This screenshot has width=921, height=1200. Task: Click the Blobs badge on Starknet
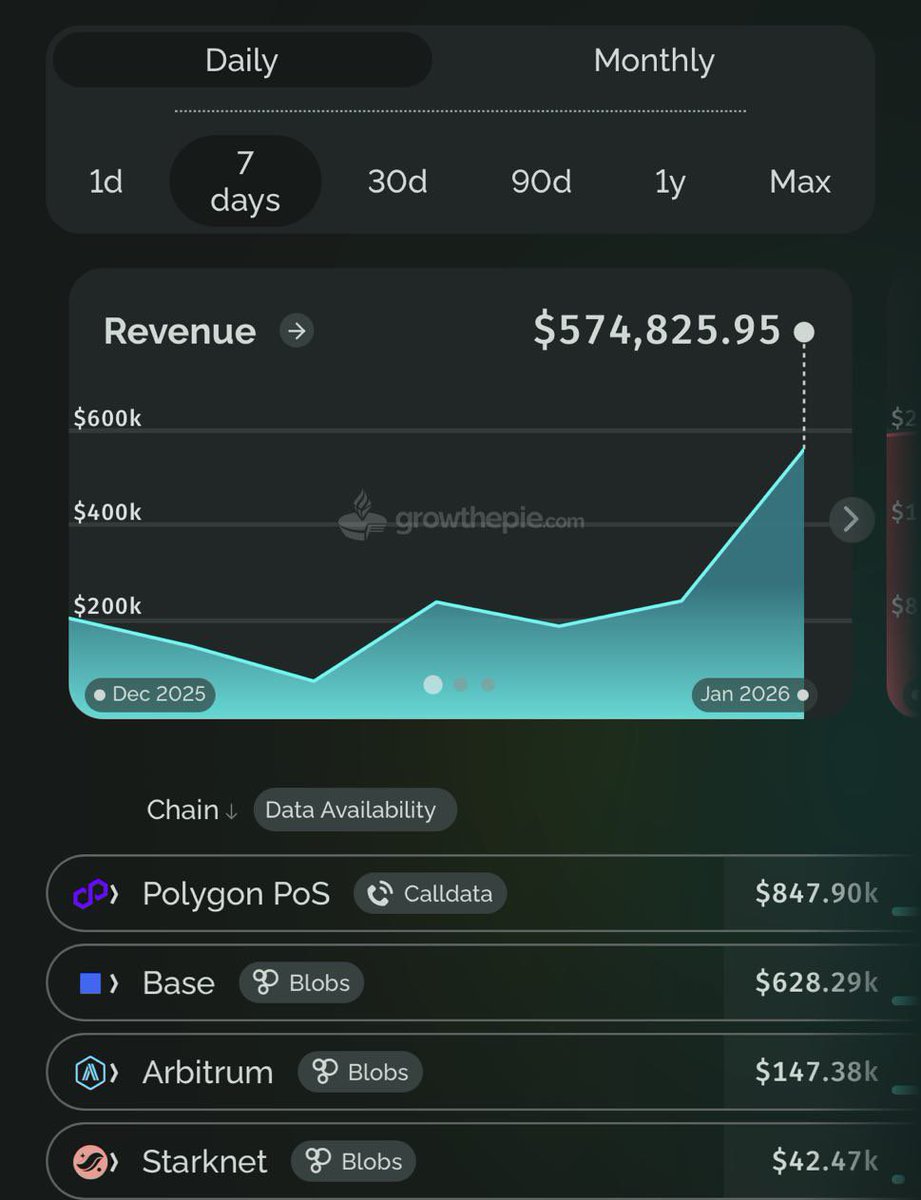[353, 1161]
